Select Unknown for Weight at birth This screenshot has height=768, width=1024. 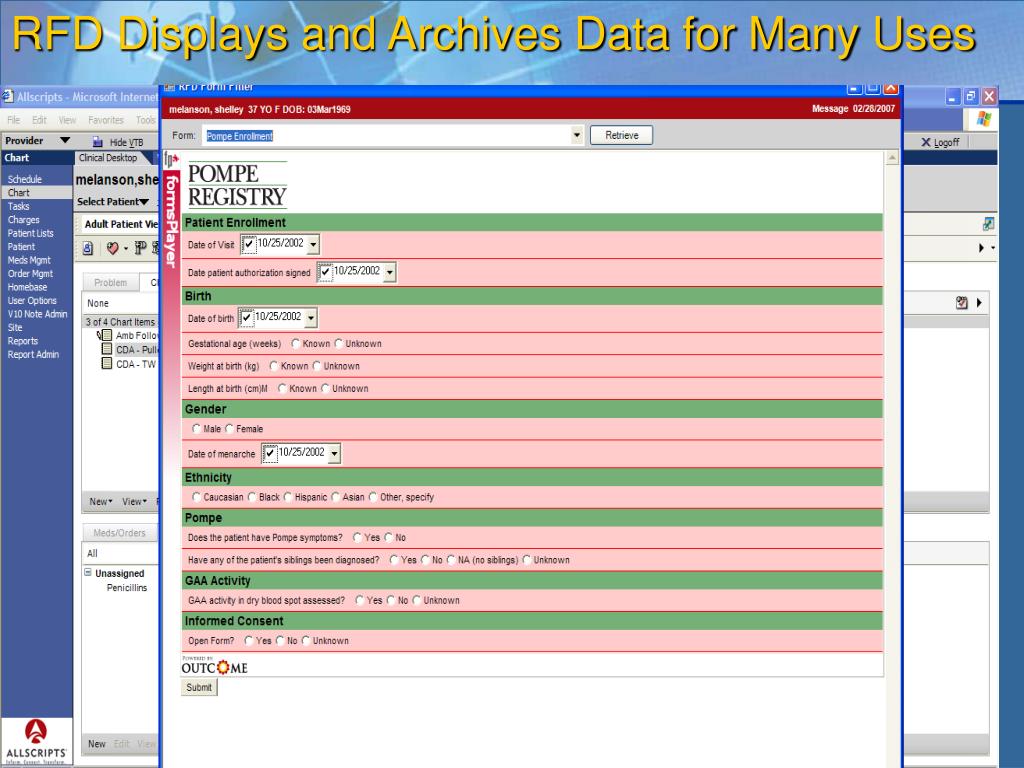[317, 366]
